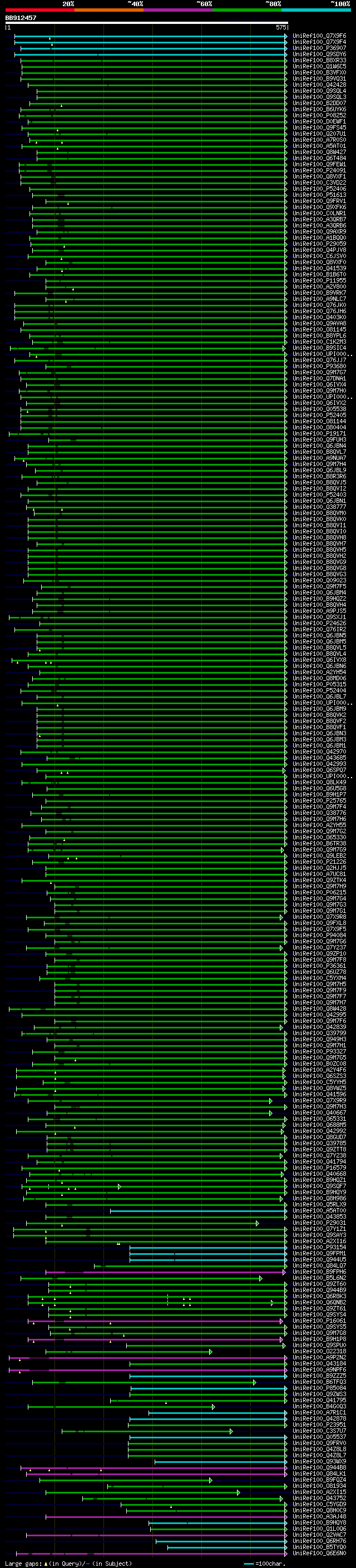The width and height of the screenshot is (356, 1568).
Task: Click the UniRef100_Q42428 entry
Action: (319, 85)
